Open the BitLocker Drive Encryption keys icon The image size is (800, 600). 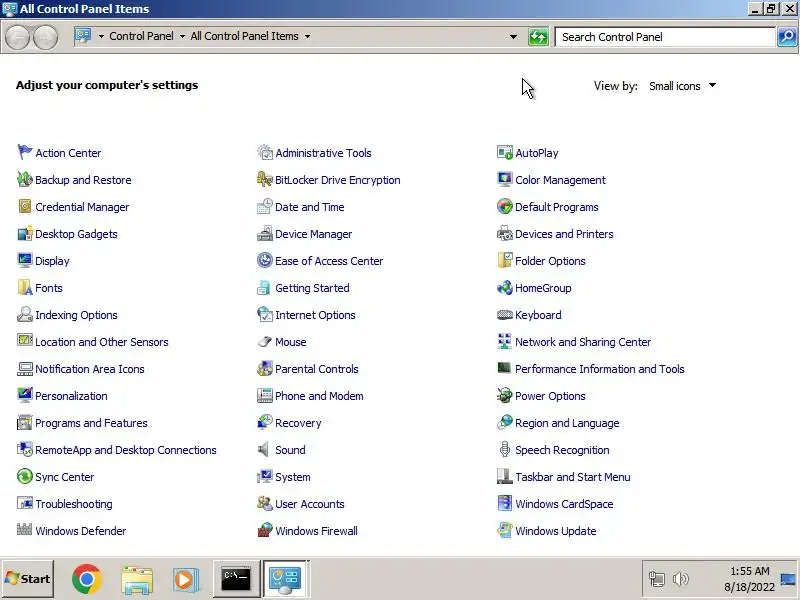pyautogui.click(x=265, y=179)
